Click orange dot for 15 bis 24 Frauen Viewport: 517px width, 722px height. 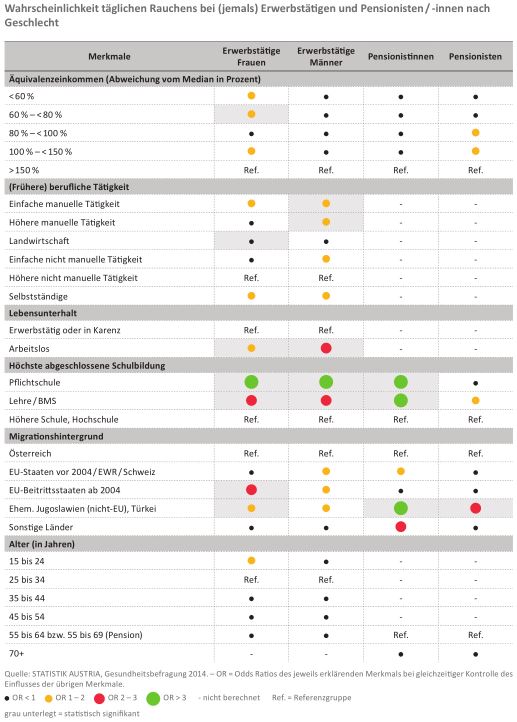[251, 560]
